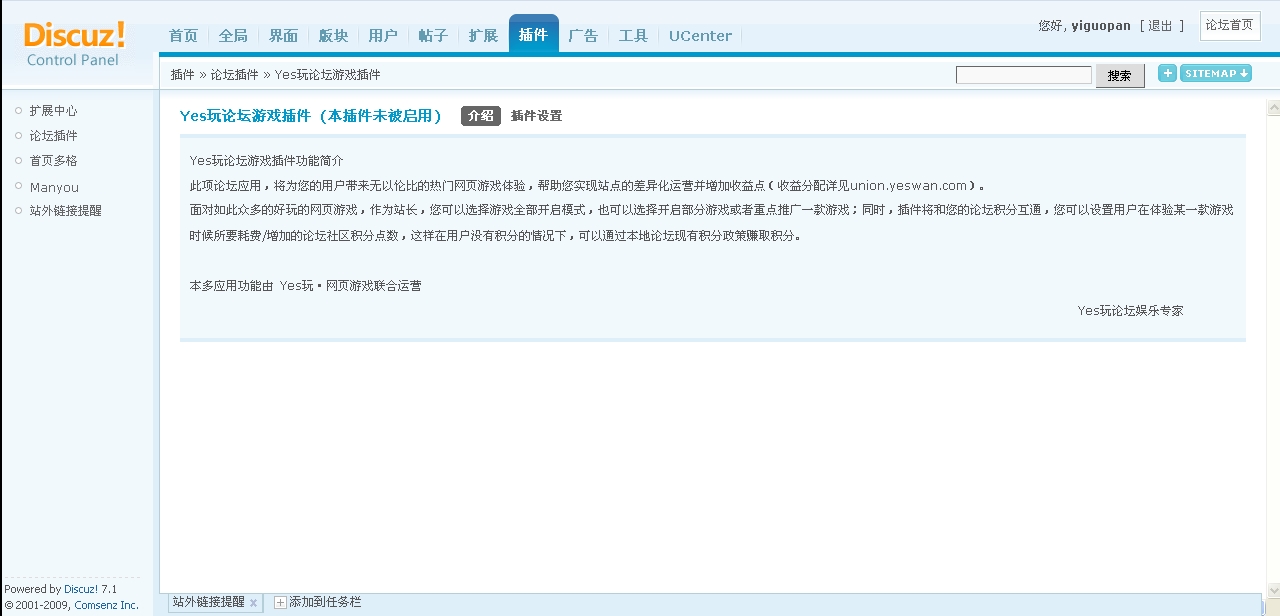Click the title Yes玩论坛游戏插件（本插件未被启用）

pos(311,116)
